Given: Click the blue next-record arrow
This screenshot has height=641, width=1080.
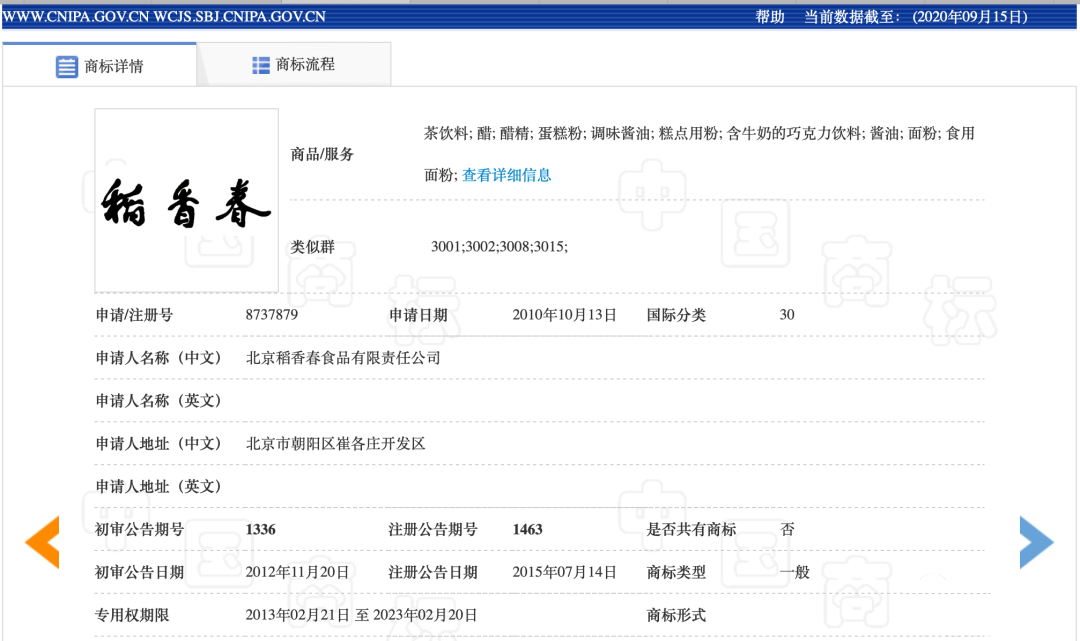Looking at the screenshot, I should 1036,542.
